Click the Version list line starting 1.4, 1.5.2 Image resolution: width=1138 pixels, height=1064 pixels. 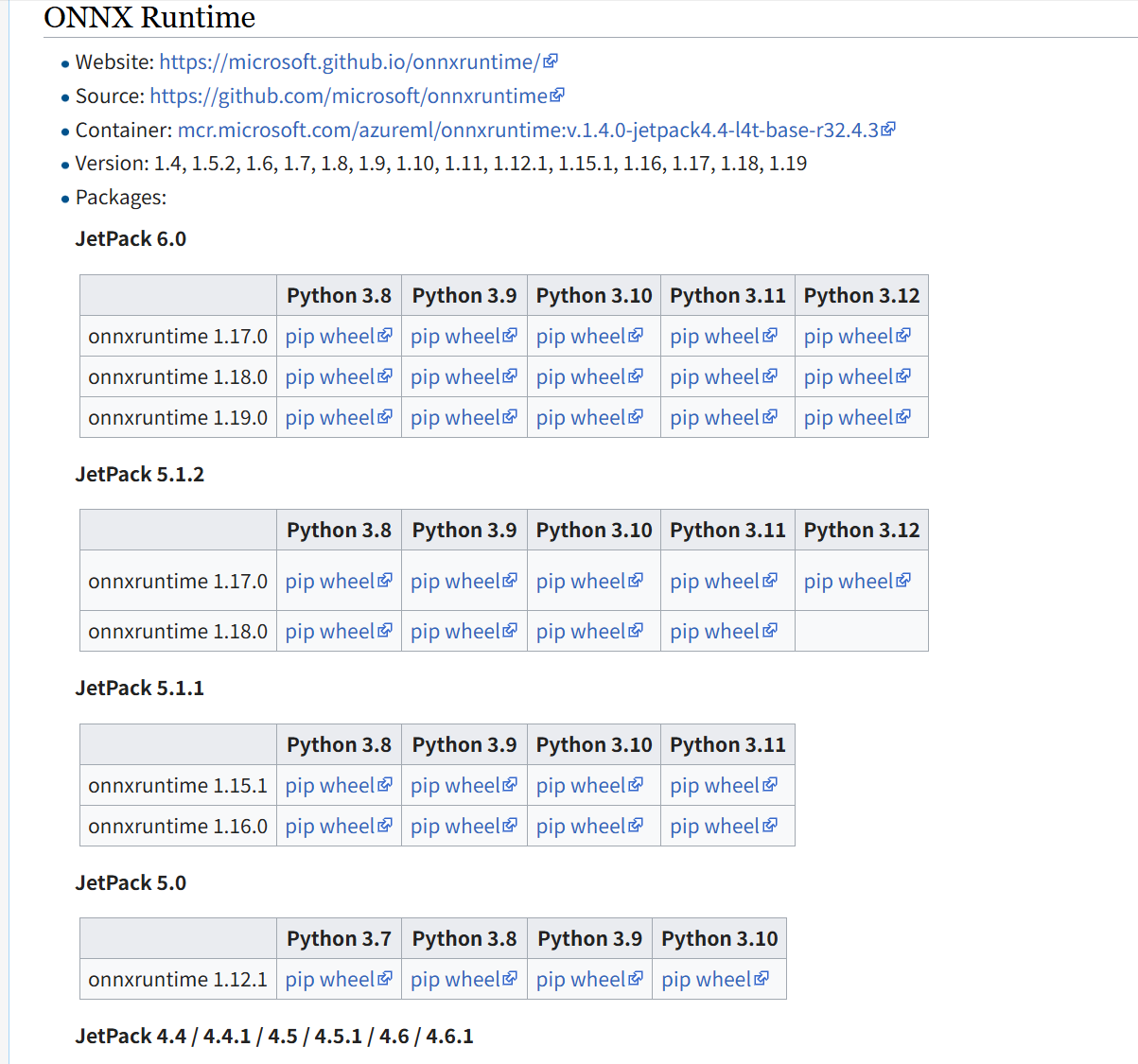click(x=441, y=164)
